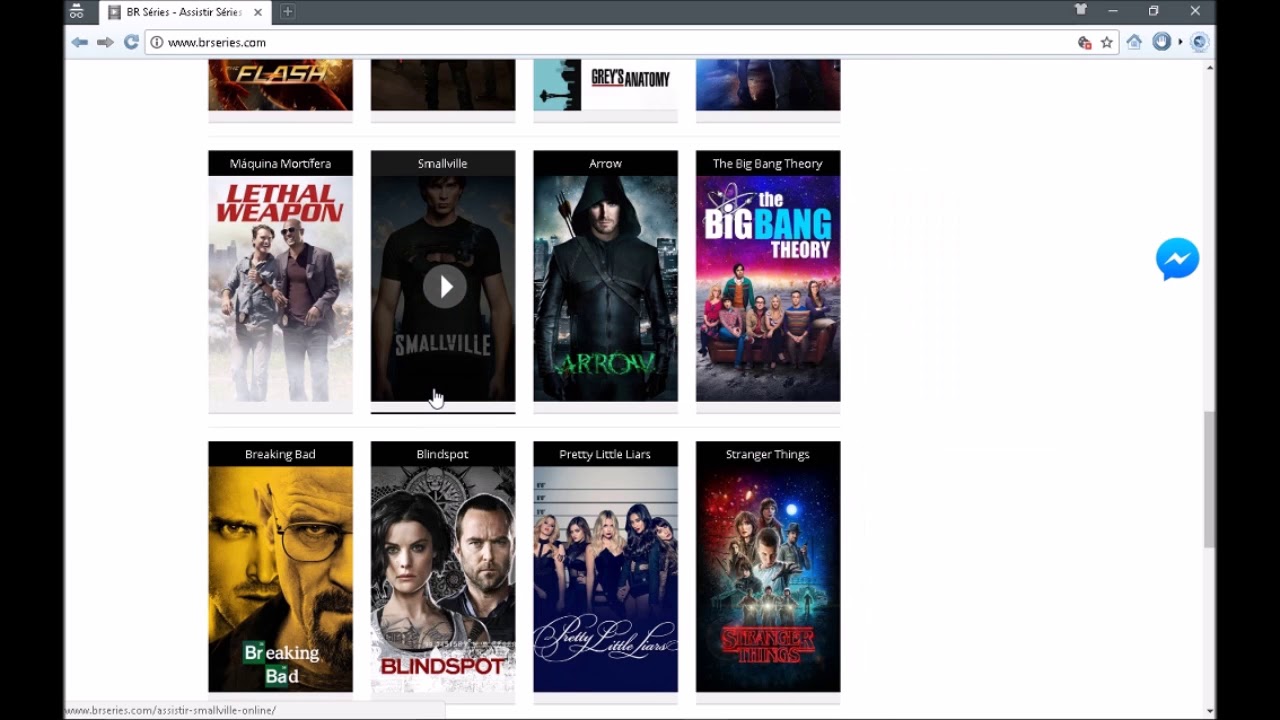The image size is (1280, 720).
Task: Reload the page with the refresh icon
Action: pyautogui.click(x=131, y=42)
